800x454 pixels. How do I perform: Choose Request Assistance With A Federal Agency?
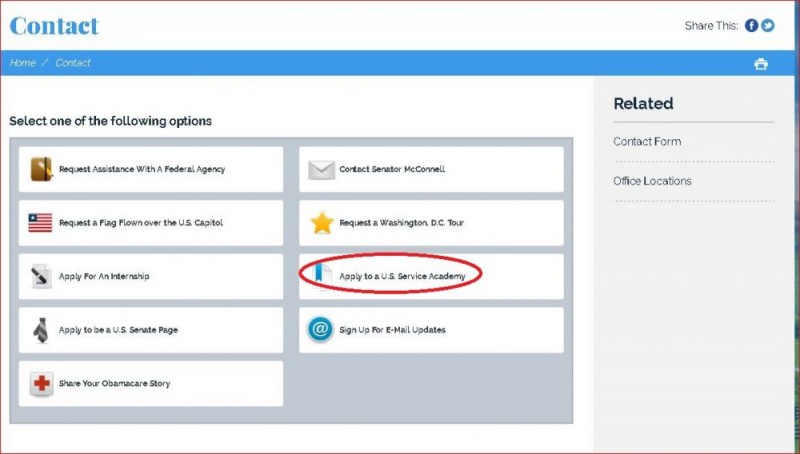(x=142, y=169)
